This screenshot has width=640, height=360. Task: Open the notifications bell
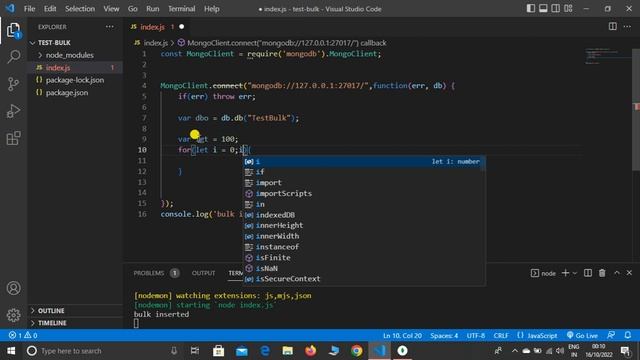pos(628,335)
